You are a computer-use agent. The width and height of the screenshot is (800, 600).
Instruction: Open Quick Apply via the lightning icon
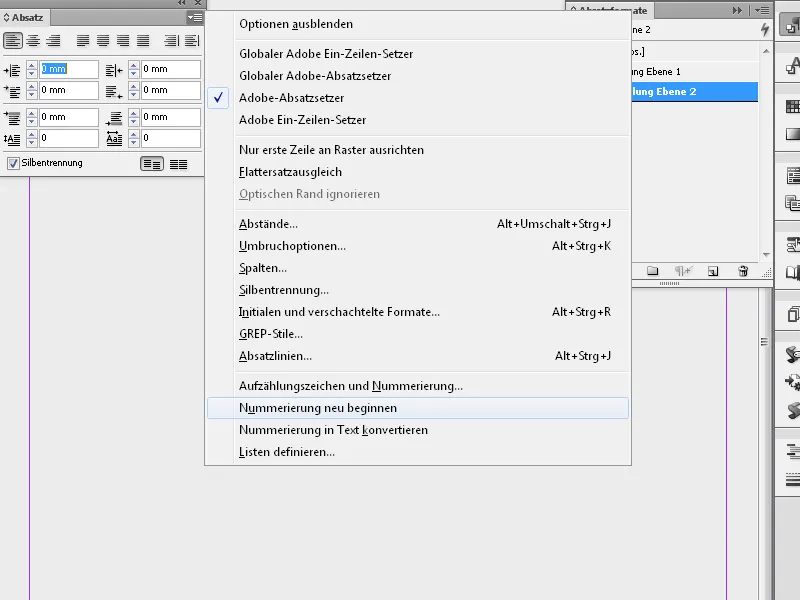coord(765,29)
